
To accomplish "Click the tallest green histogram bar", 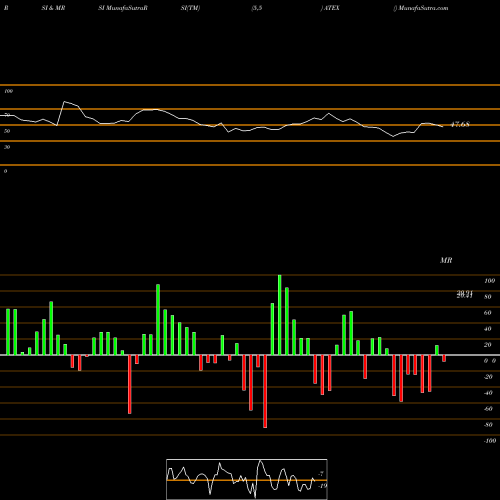I will point(279,315).
